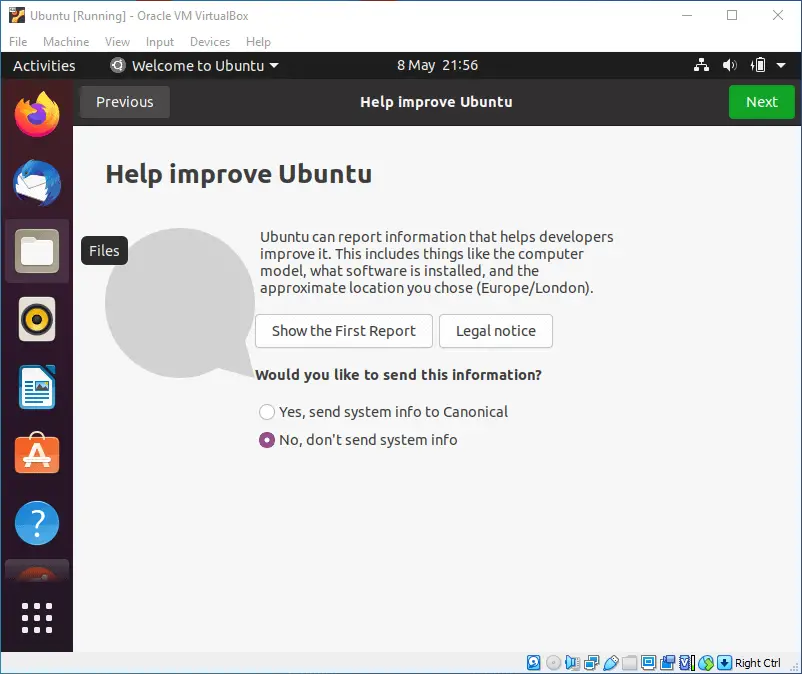Select 'Yes, send system info to Canonical'
The width and height of the screenshot is (802, 674).
coord(384,412)
